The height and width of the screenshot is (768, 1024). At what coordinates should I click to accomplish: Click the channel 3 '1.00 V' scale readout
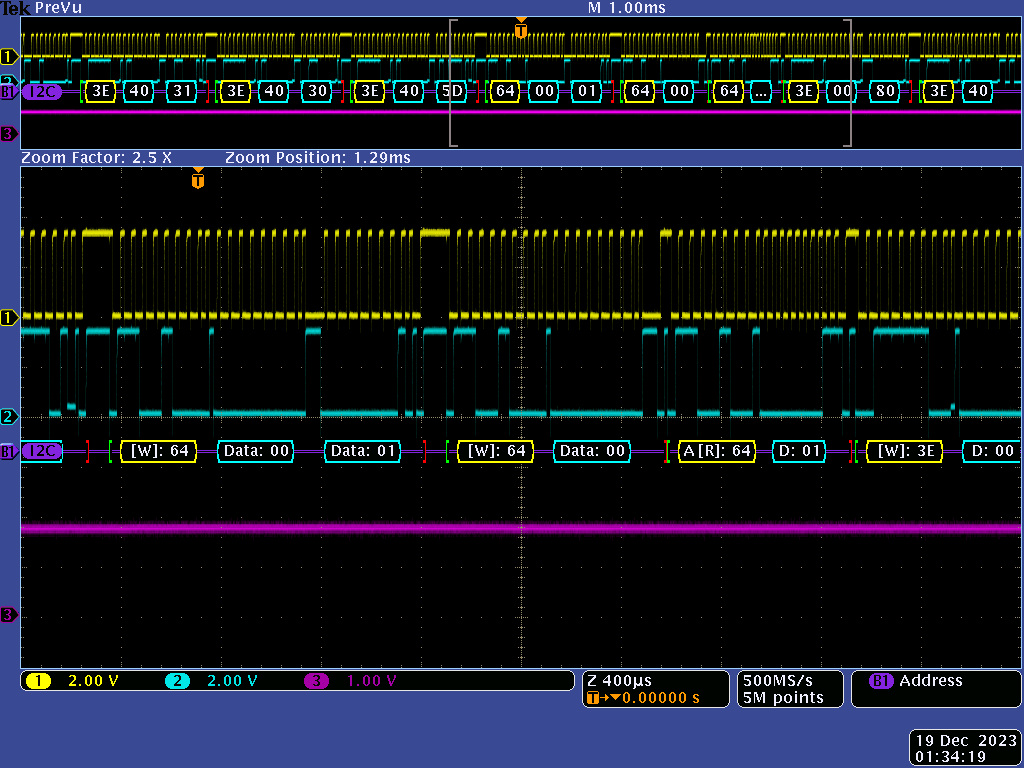(x=372, y=680)
